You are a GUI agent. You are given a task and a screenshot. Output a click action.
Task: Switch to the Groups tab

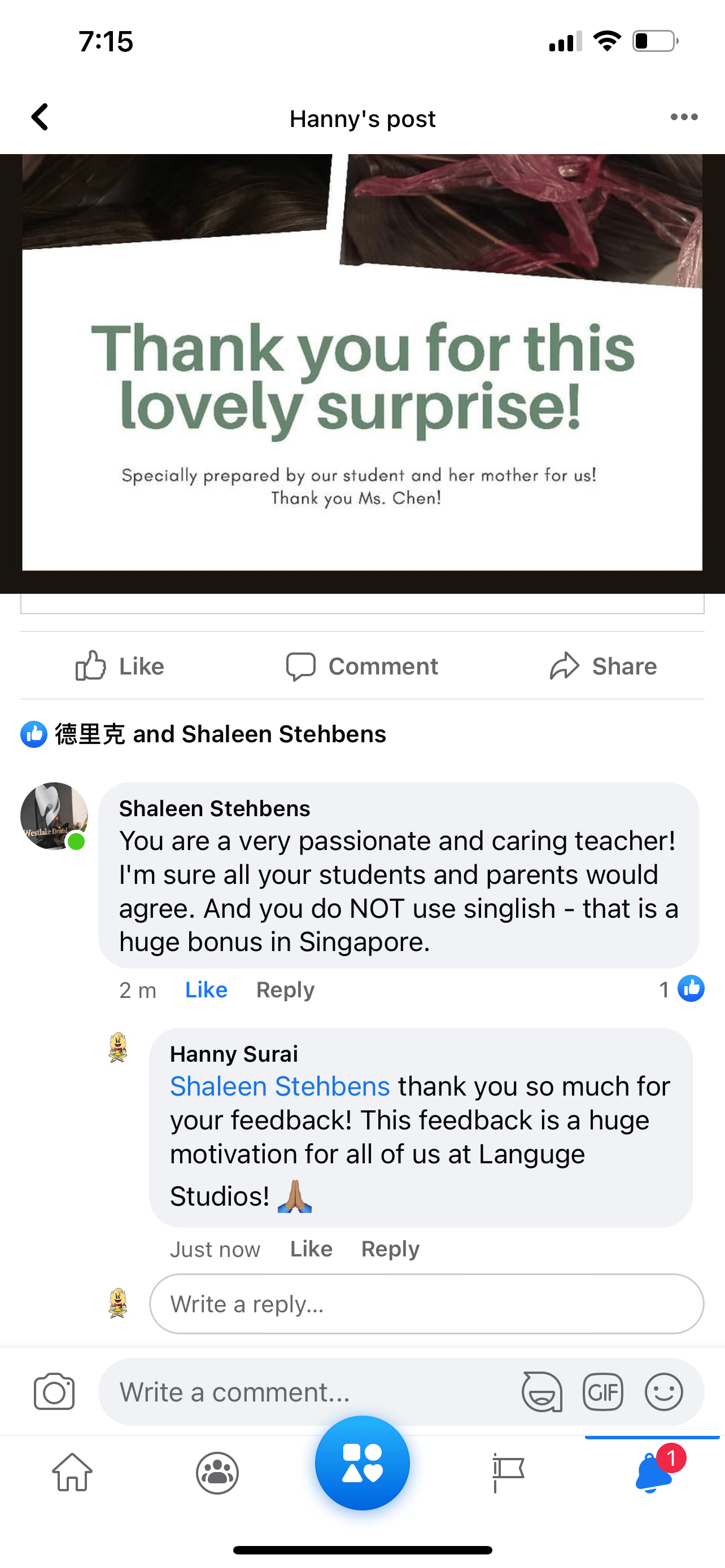[x=217, y=1473]
